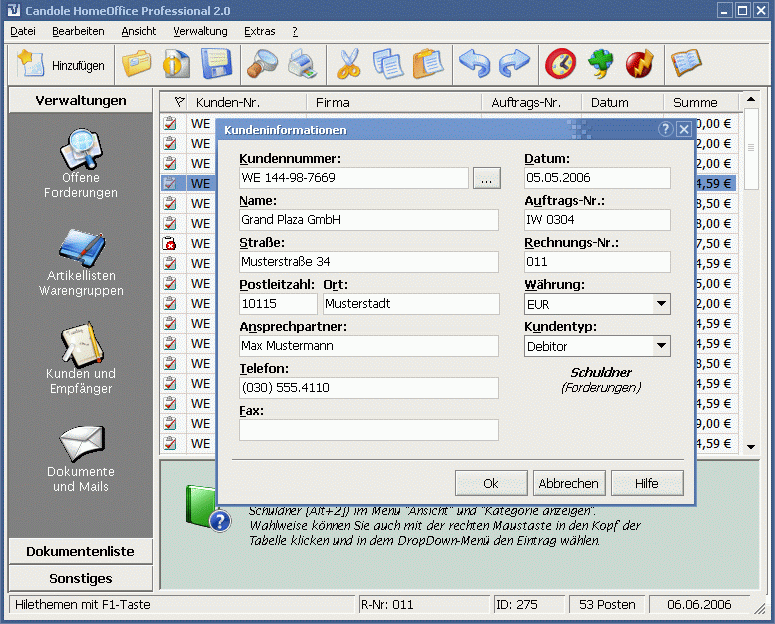775x624 pixels.
Task: Click the scissors cut icon
Action: [x=348, y=65]
